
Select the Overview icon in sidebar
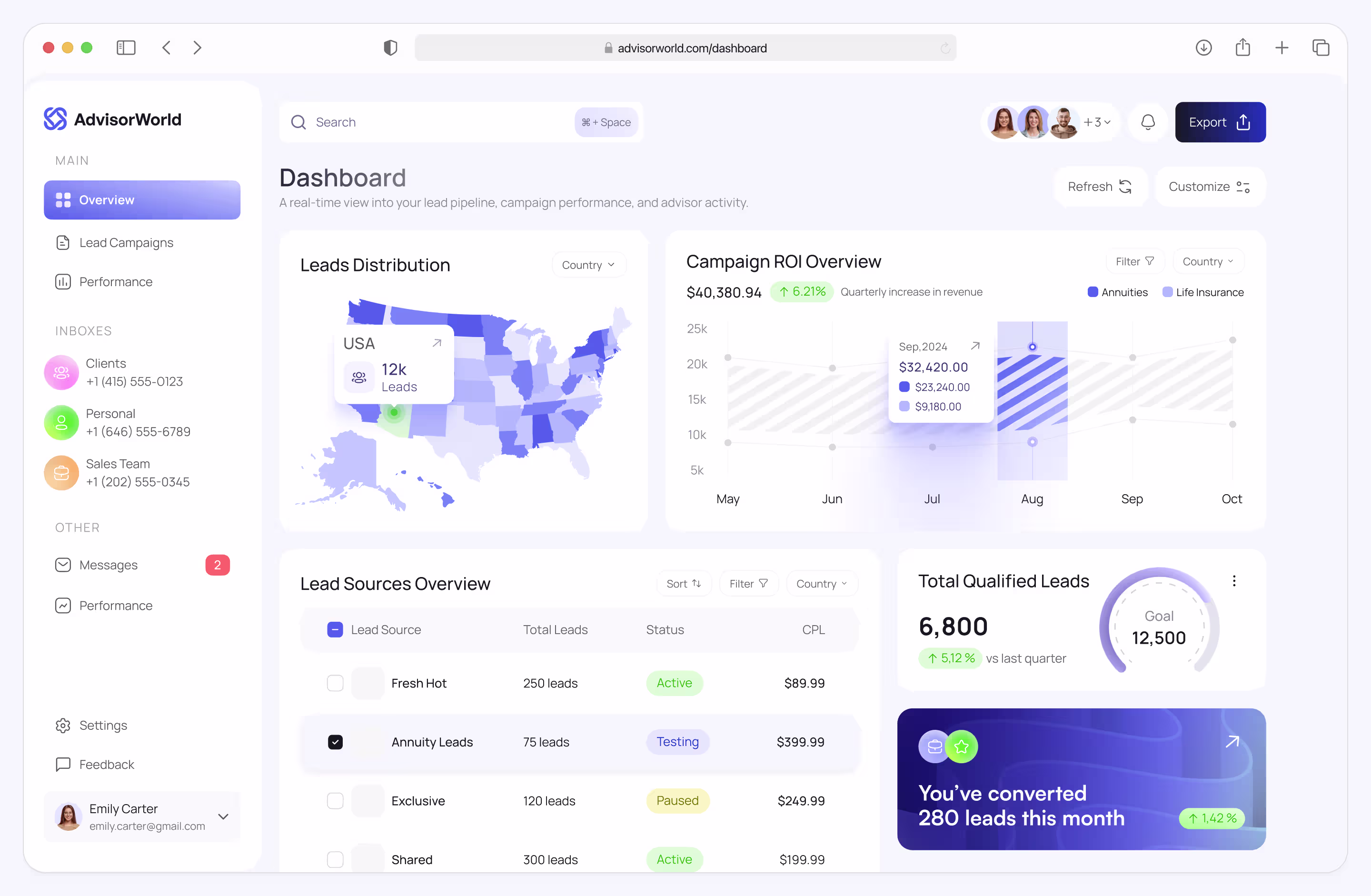pyautogui.click(x=63, y=200)
